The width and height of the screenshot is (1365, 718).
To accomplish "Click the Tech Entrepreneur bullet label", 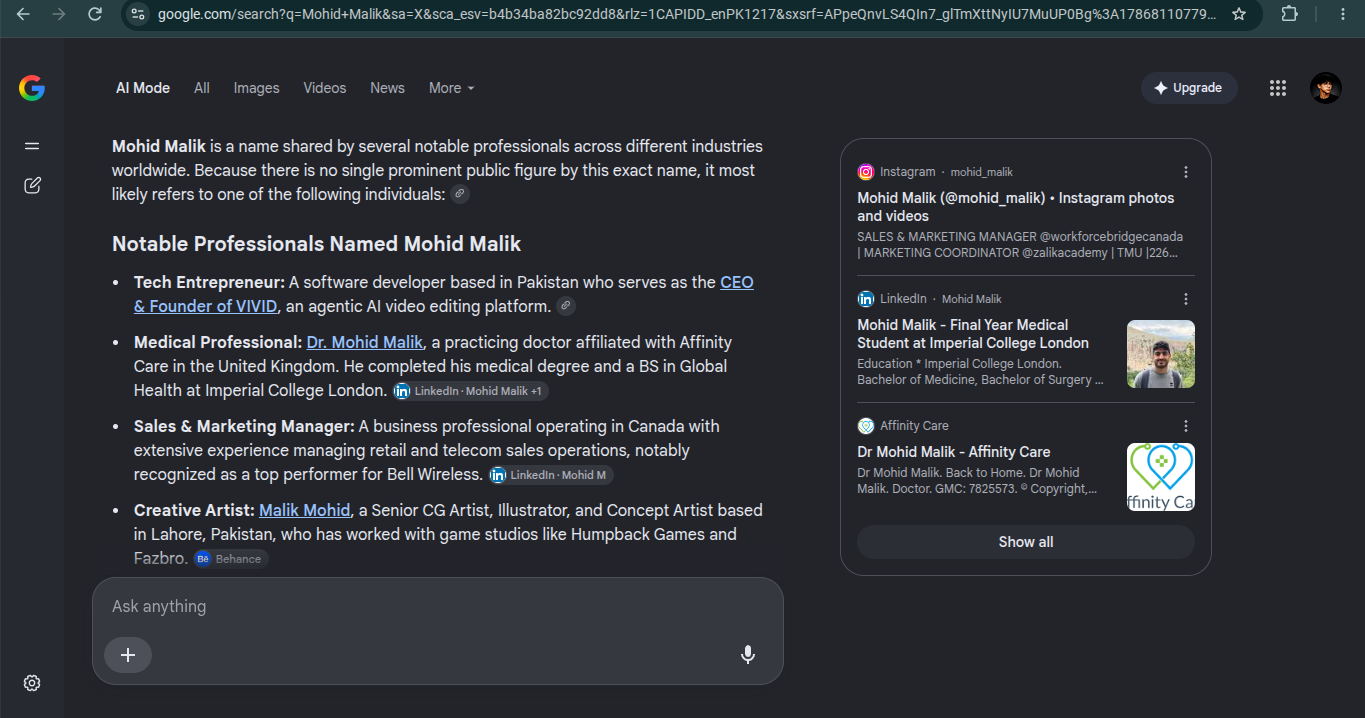I will [210, 282].
